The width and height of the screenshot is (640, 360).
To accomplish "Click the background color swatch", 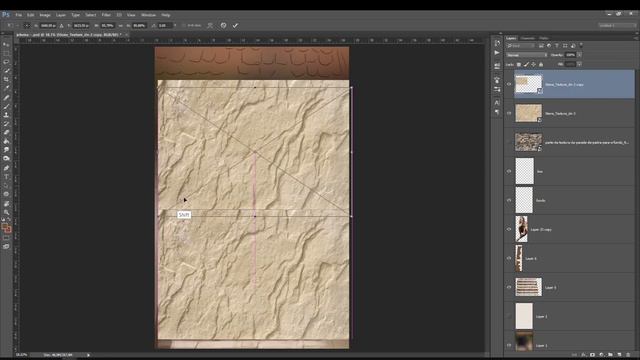I will click(x=8, y=230).
